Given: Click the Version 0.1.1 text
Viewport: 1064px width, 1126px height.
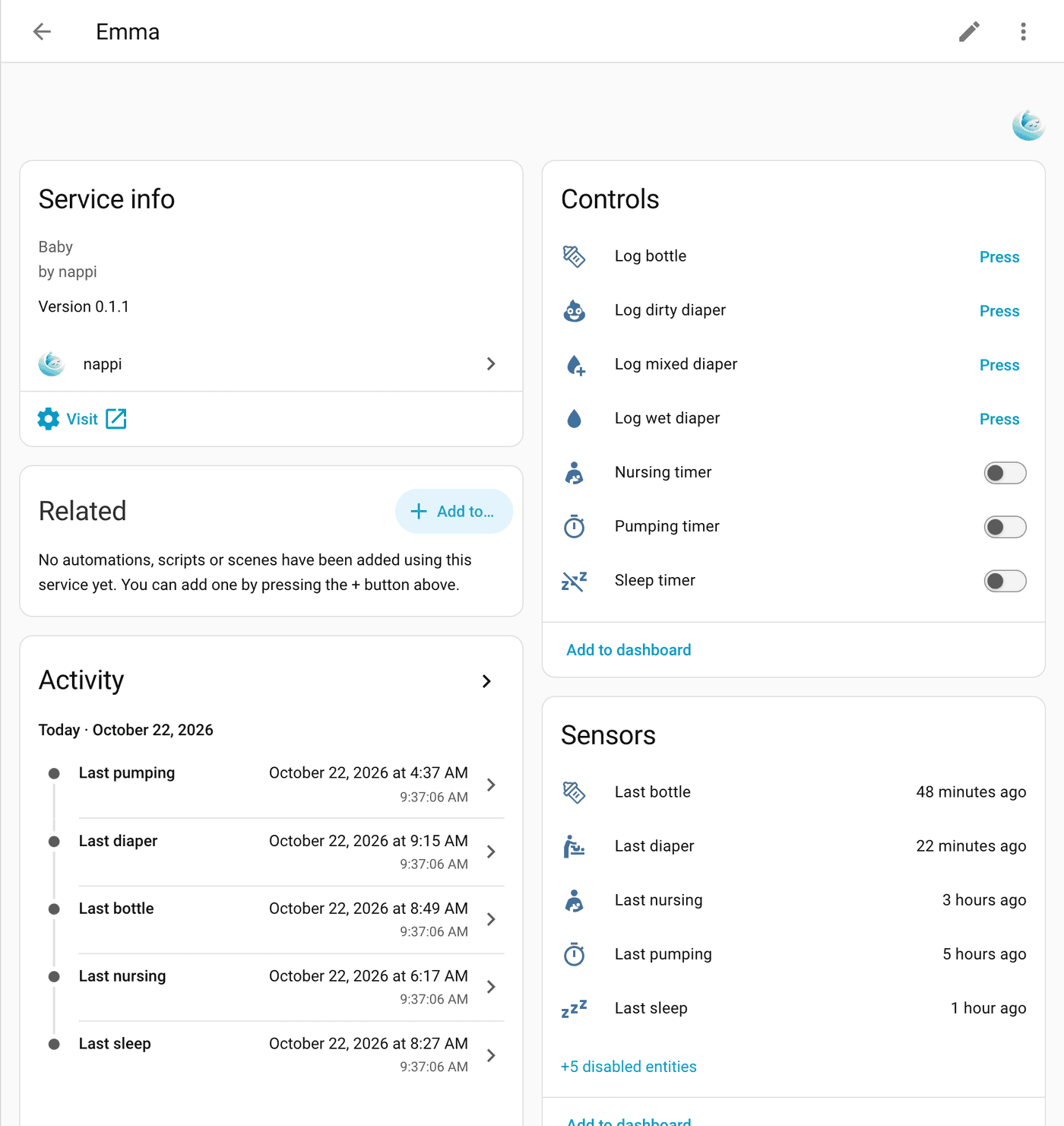Looking at the screenshot, I should pos(84,306).
